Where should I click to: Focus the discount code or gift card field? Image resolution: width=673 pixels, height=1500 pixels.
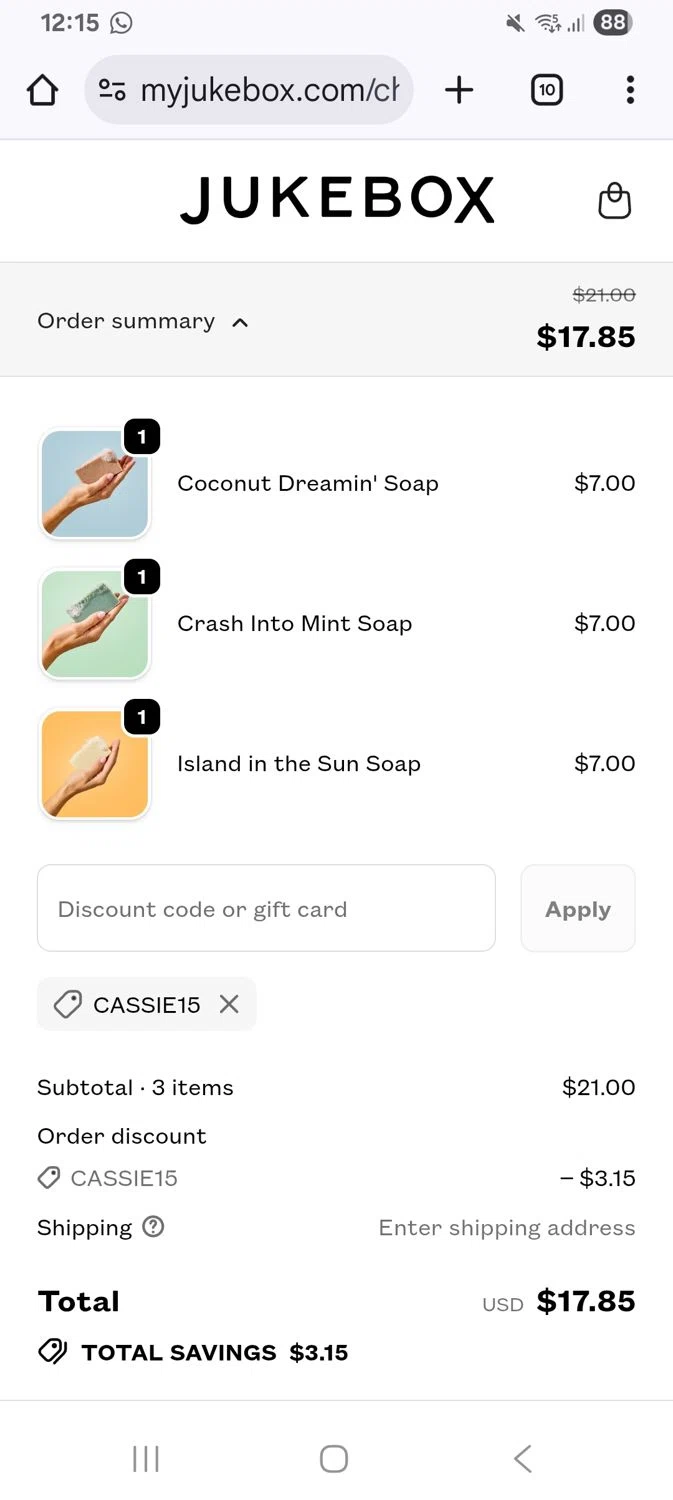point(266,909)
